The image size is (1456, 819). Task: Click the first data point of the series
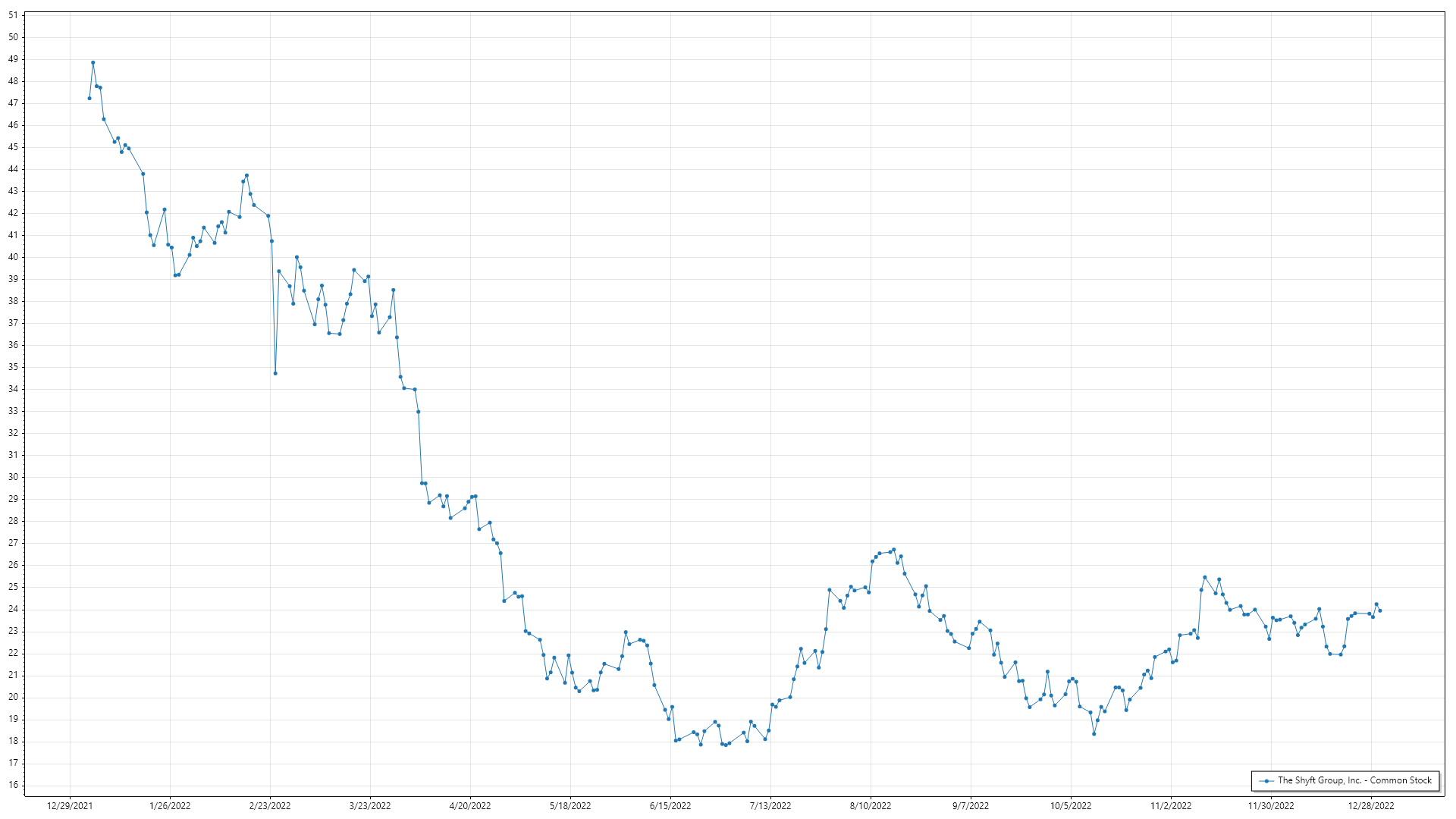[89, 98]
